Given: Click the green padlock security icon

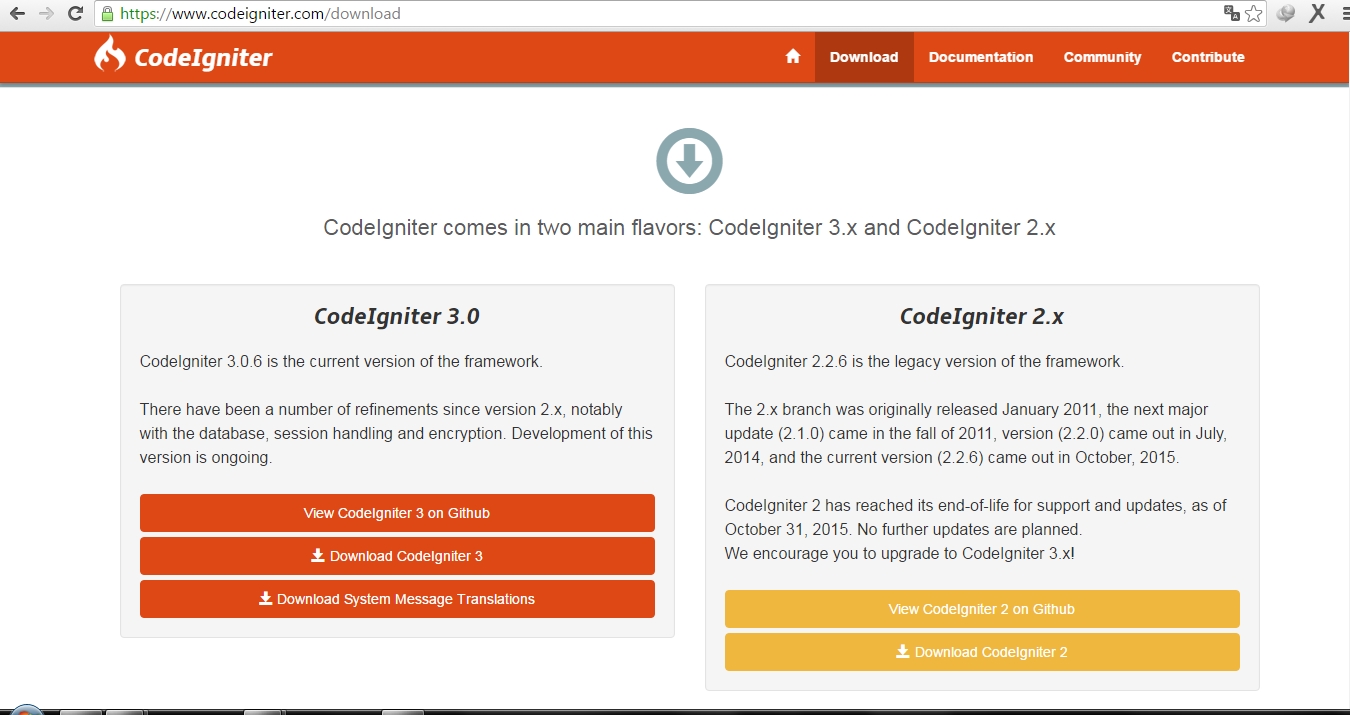Looking at the screenshot, I should pyautogui.click(x=107, y=14).
